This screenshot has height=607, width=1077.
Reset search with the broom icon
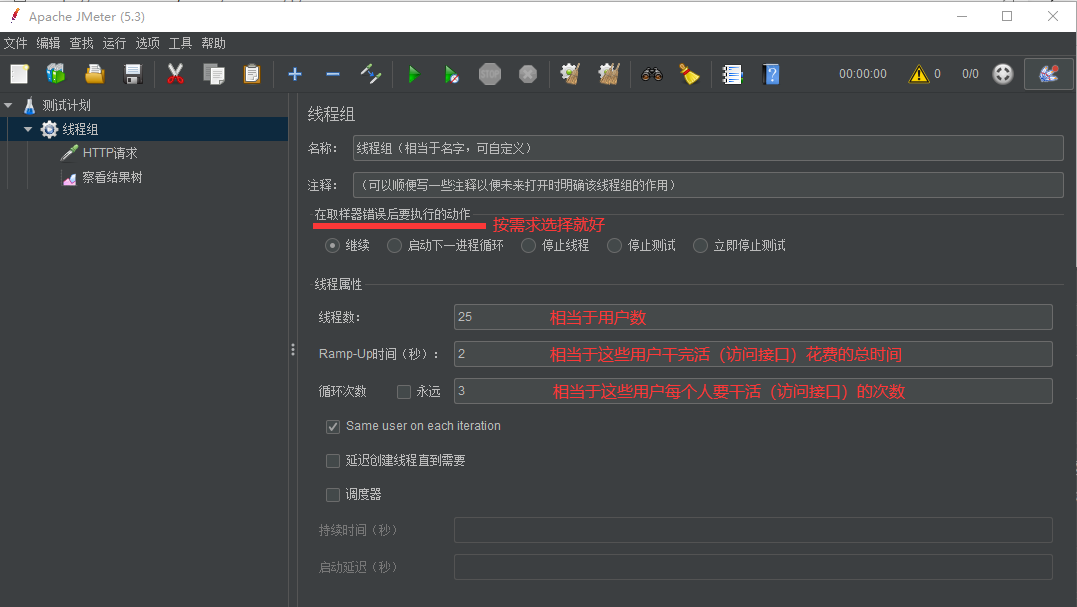[689, 74]
